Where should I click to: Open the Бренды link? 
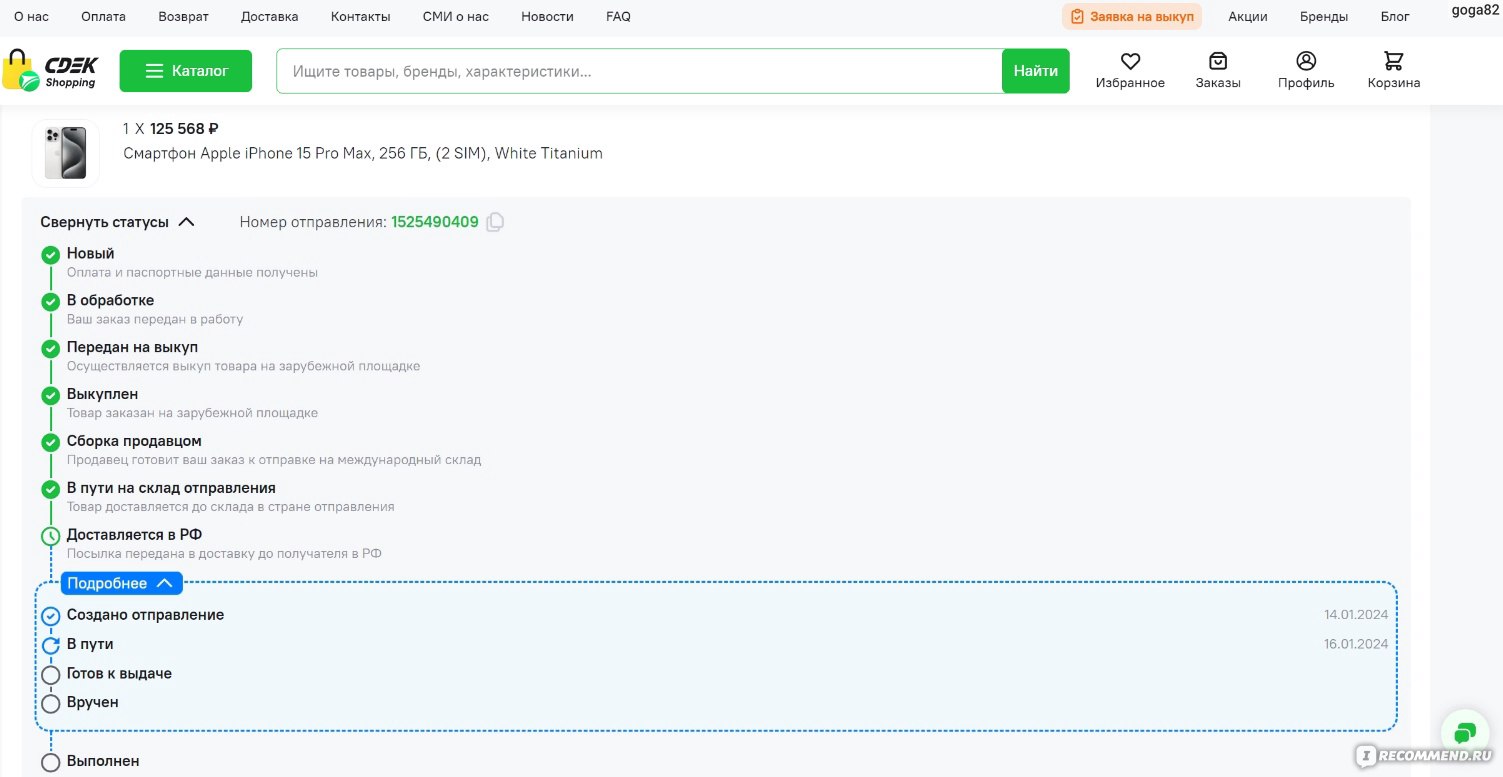pyautogui.click(x=1324, y=17)
